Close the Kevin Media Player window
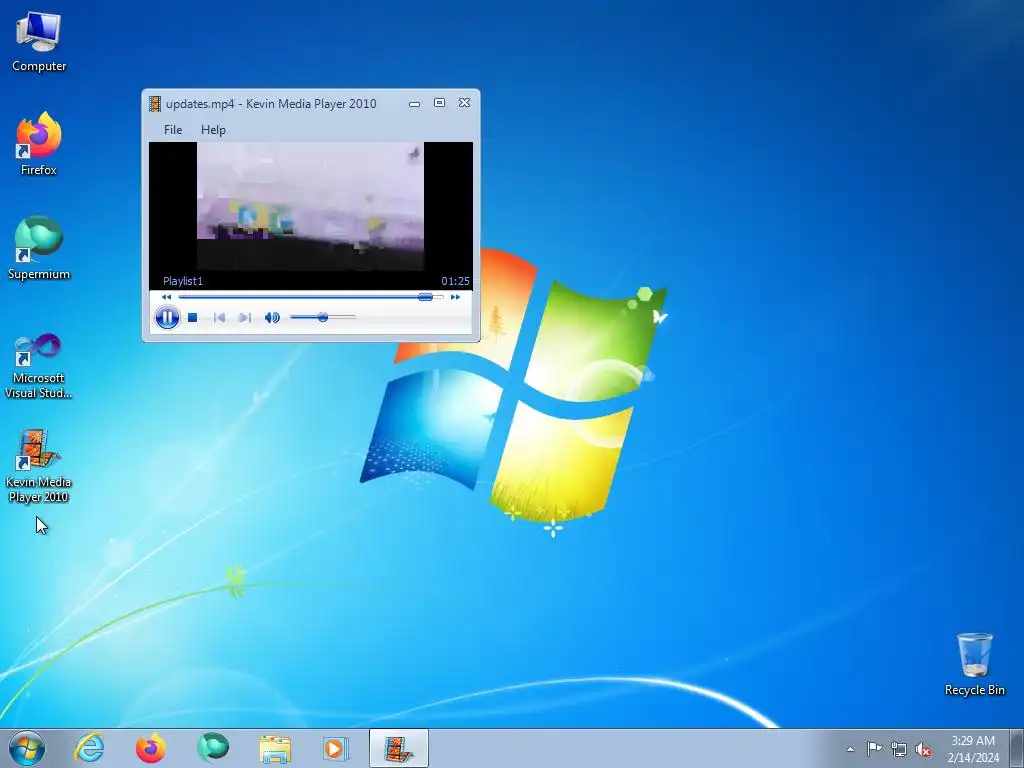The image size is (1024, 768). click(x=464, y=103)
